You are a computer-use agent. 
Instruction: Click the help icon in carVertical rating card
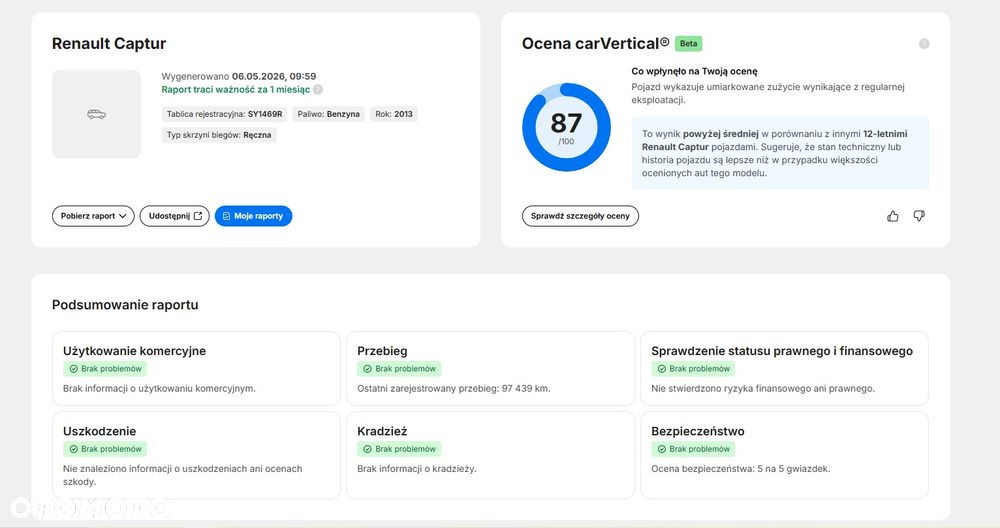tap(924, 44)
